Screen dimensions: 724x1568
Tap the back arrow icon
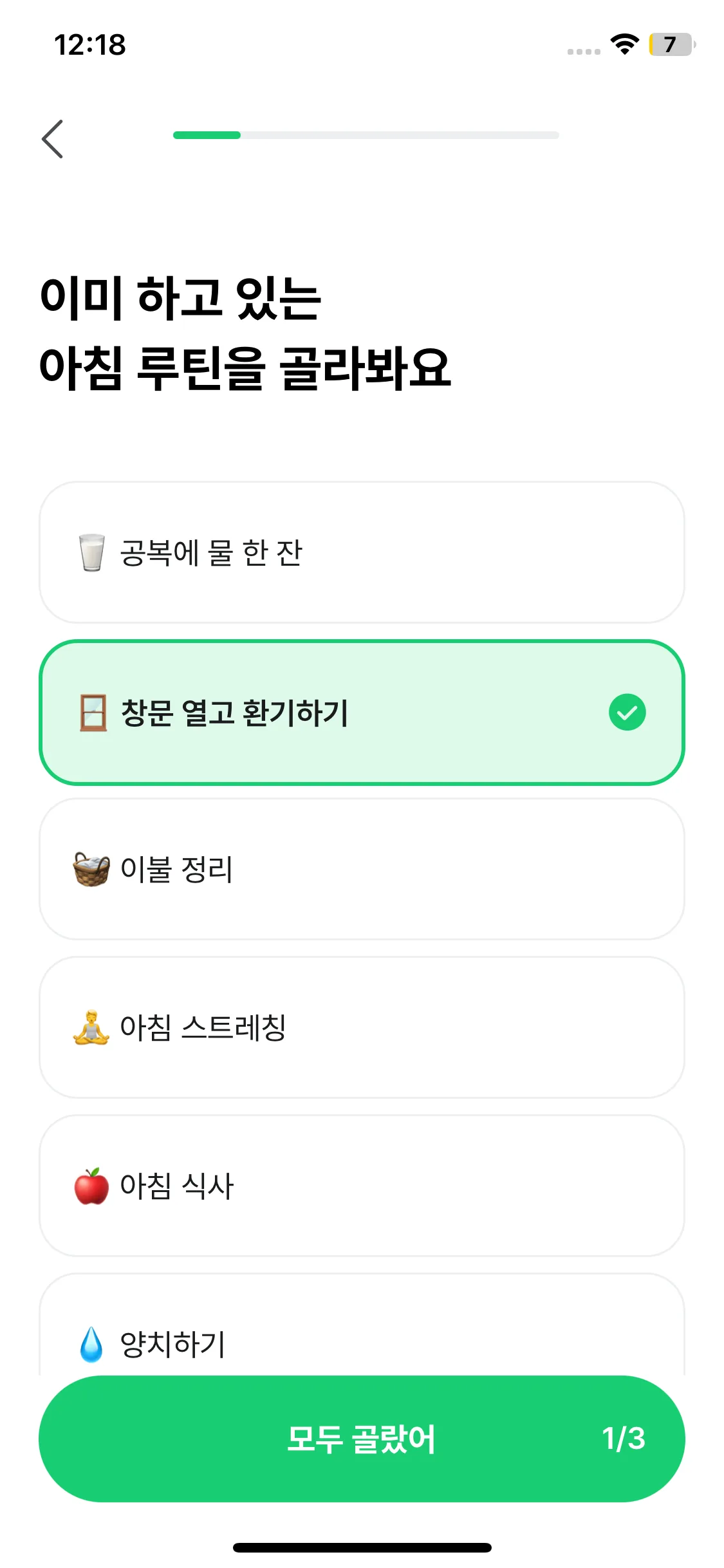(53, 138)
